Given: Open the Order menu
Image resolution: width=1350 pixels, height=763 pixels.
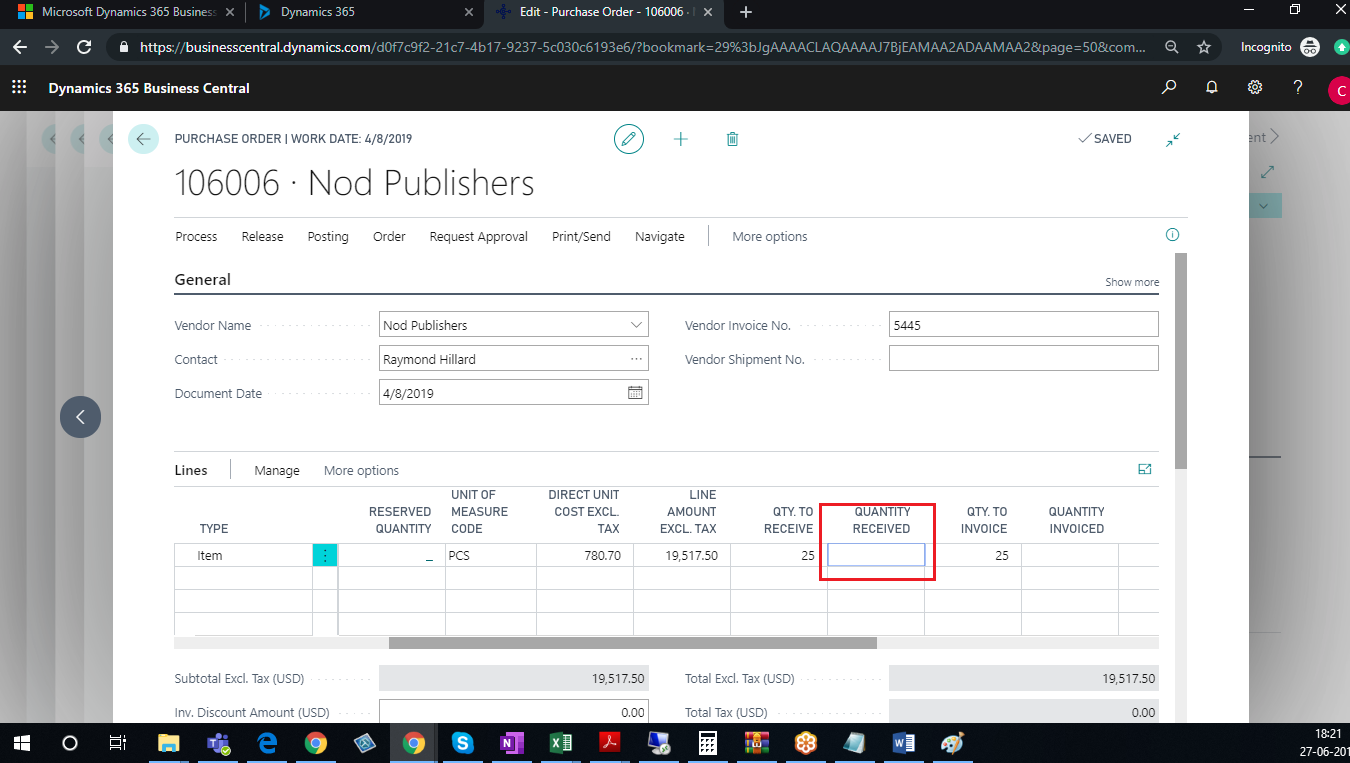Looking at the screenshot, I should pyautogui.click(x=389, y=237).
